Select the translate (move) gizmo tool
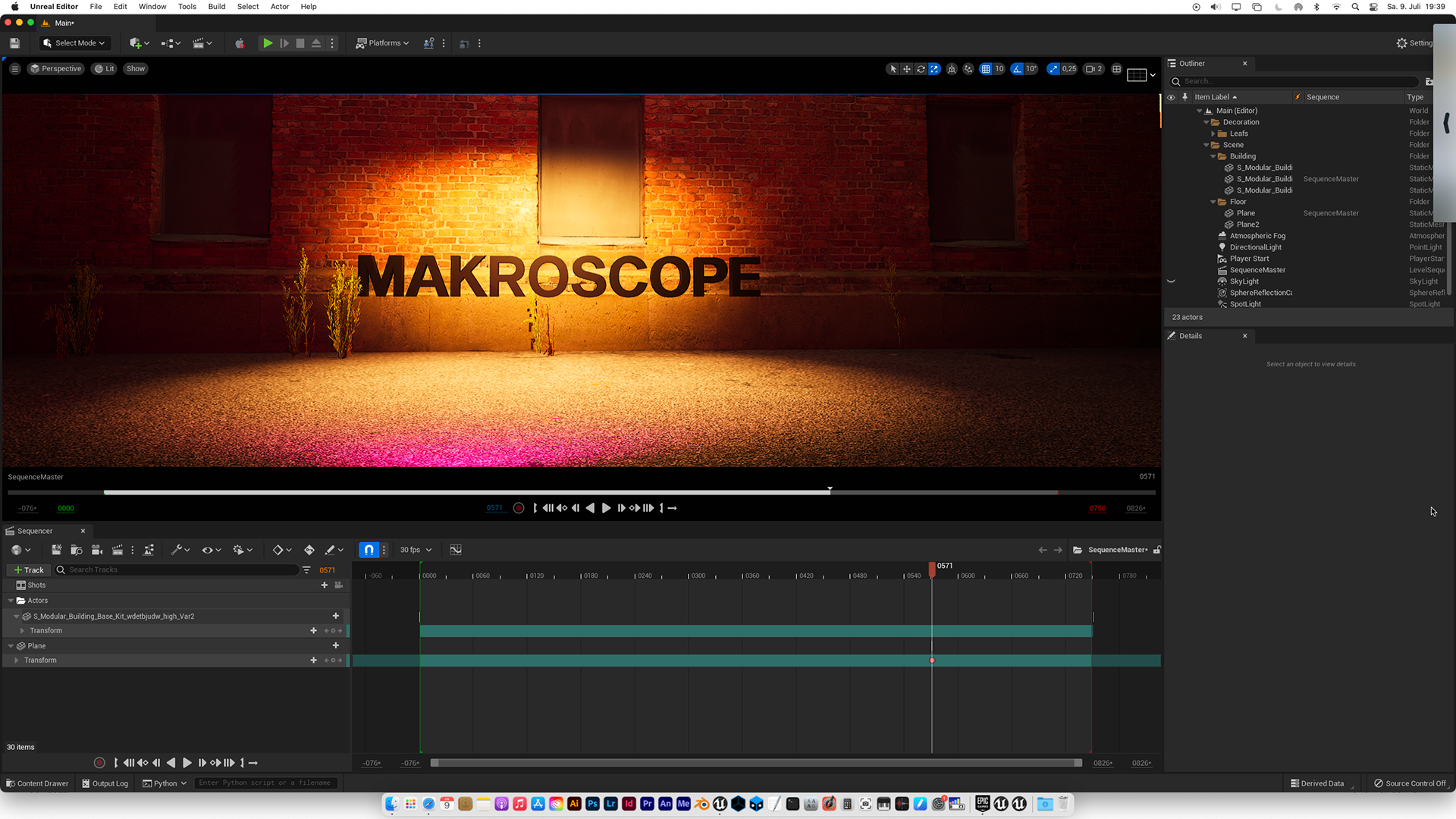Screen dimensions: 1456x819 tap(906, 69)
